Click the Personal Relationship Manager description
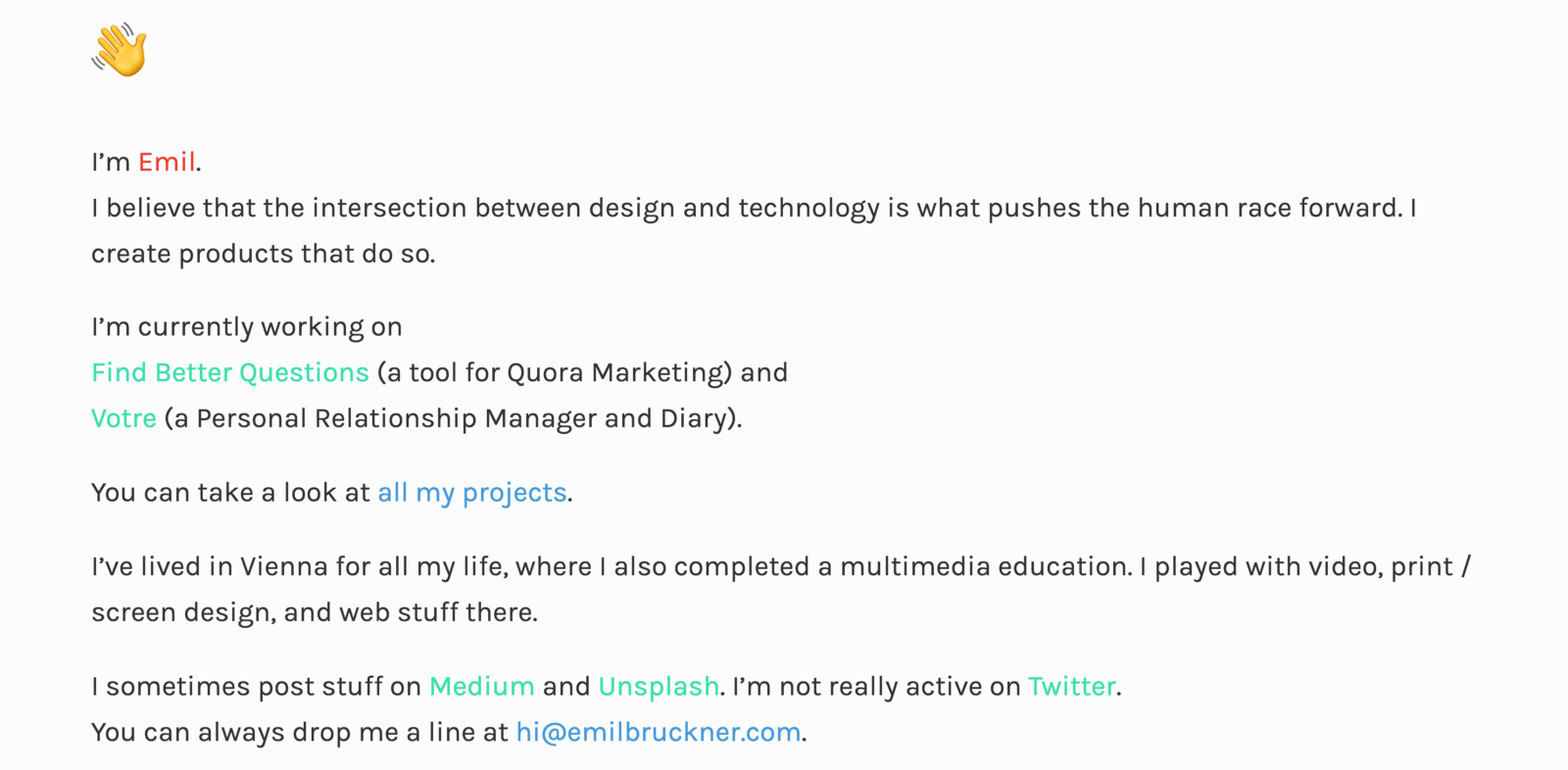Viewport: 1568px width, 770px height. 453,418
